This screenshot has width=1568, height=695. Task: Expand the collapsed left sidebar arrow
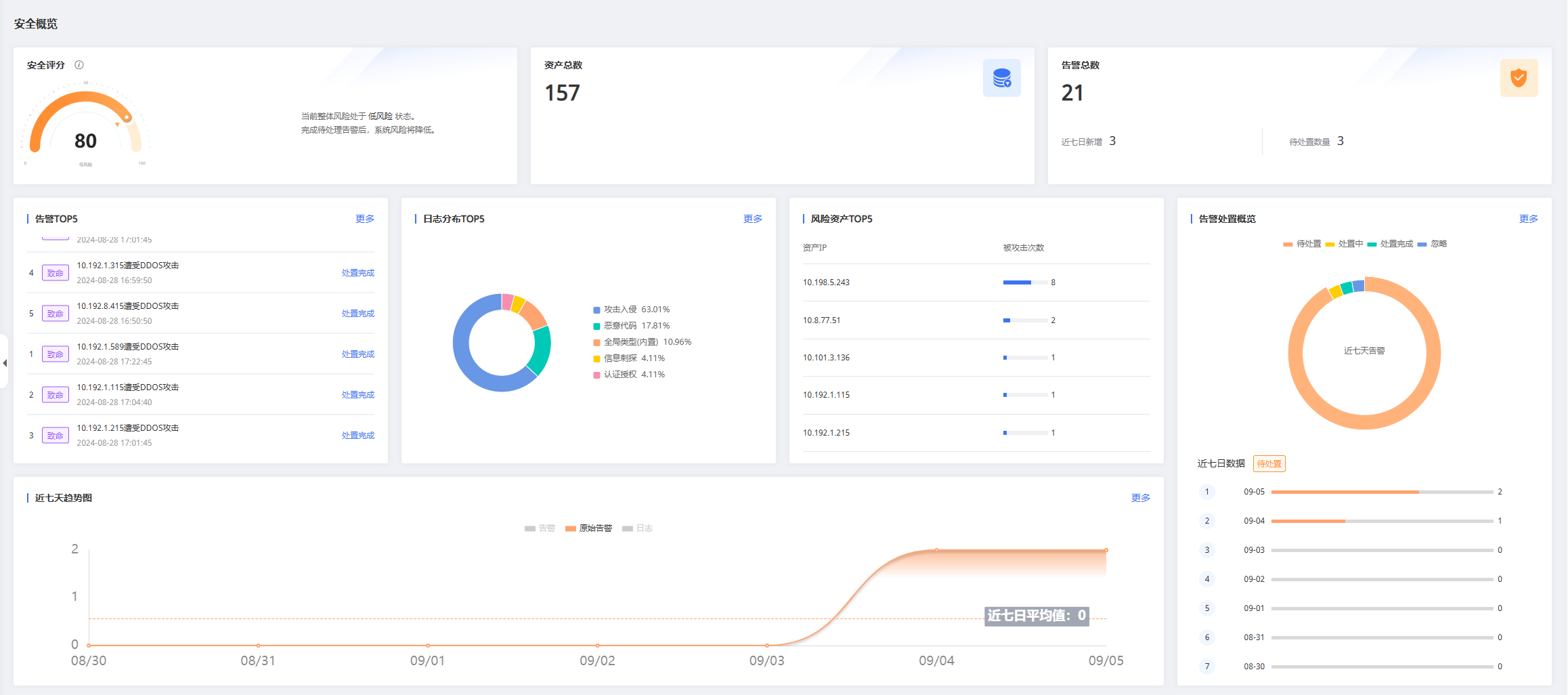coord(4,363)
